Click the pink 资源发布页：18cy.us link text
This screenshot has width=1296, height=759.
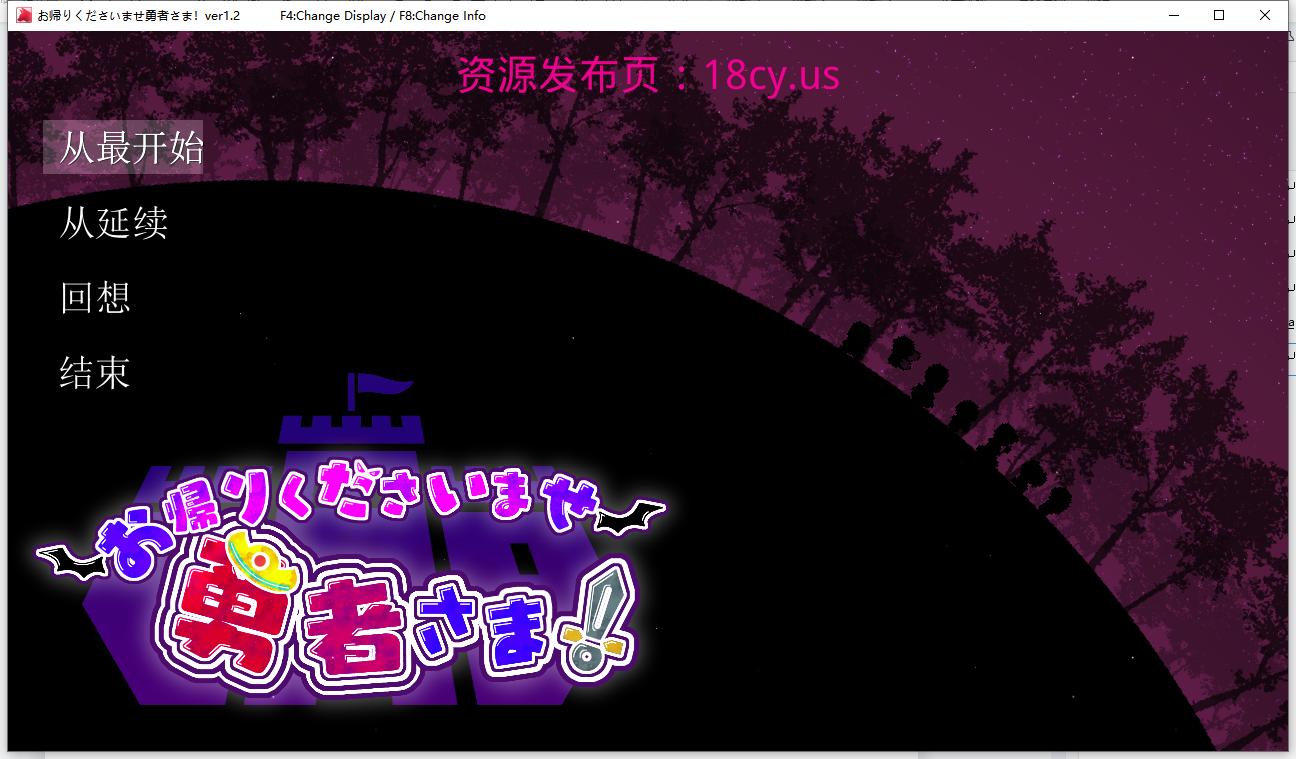coord(649,76)
